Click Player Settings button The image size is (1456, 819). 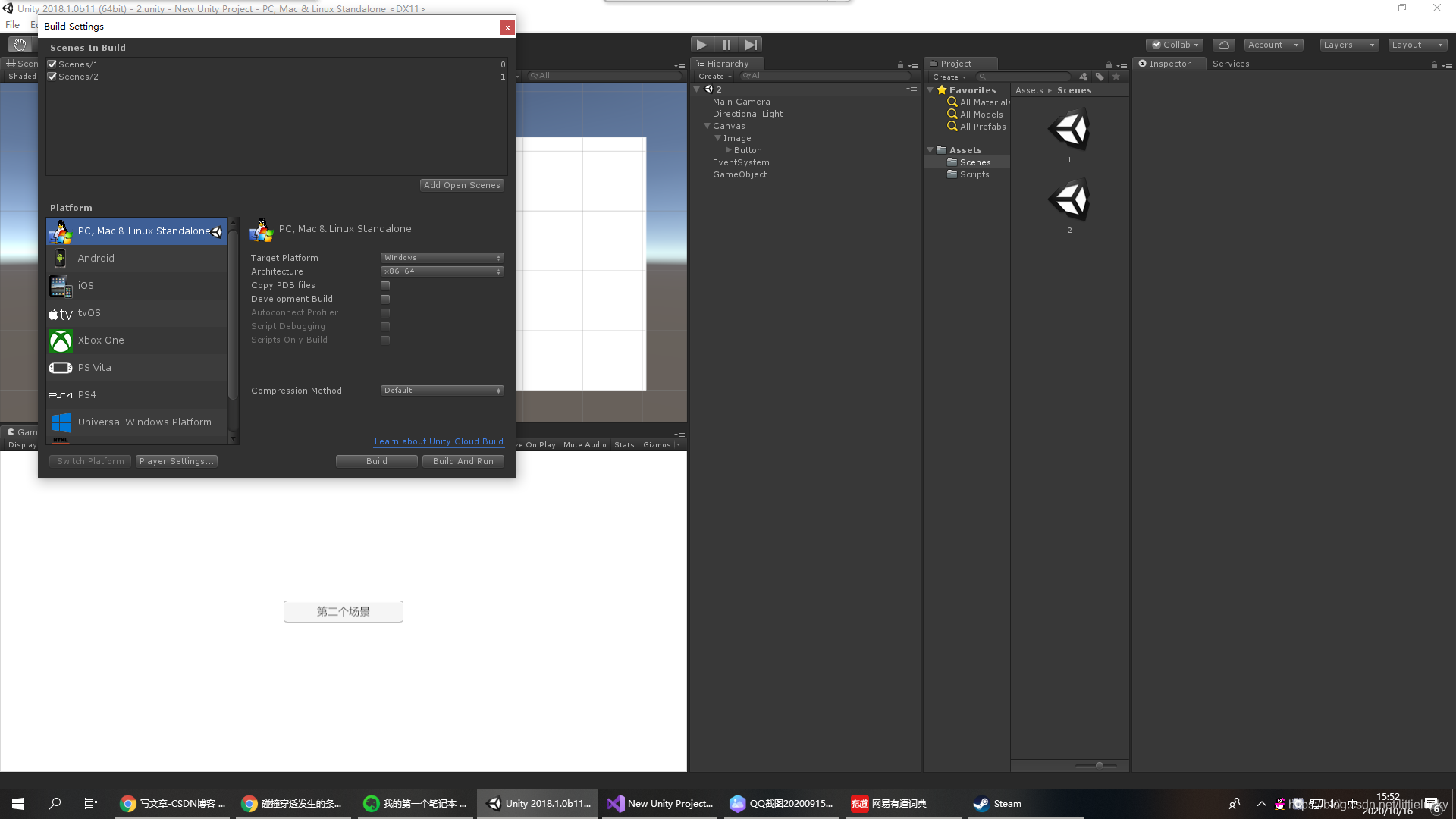(x=177, y=461)
